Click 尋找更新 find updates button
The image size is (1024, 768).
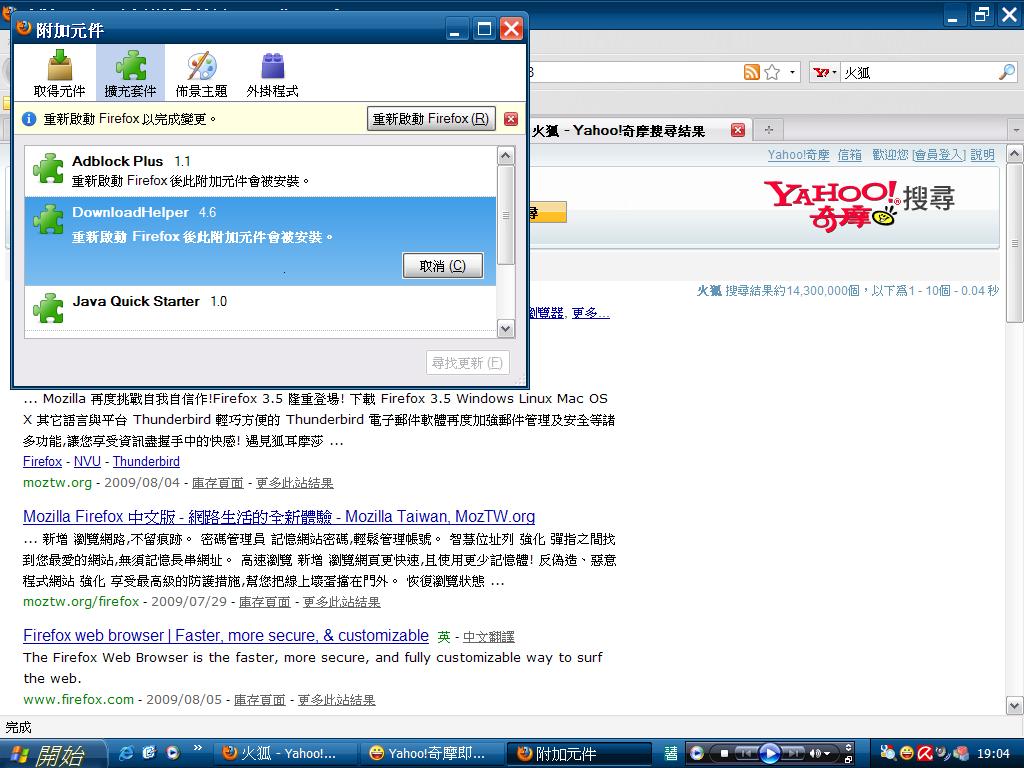click(x=468, y=362)
